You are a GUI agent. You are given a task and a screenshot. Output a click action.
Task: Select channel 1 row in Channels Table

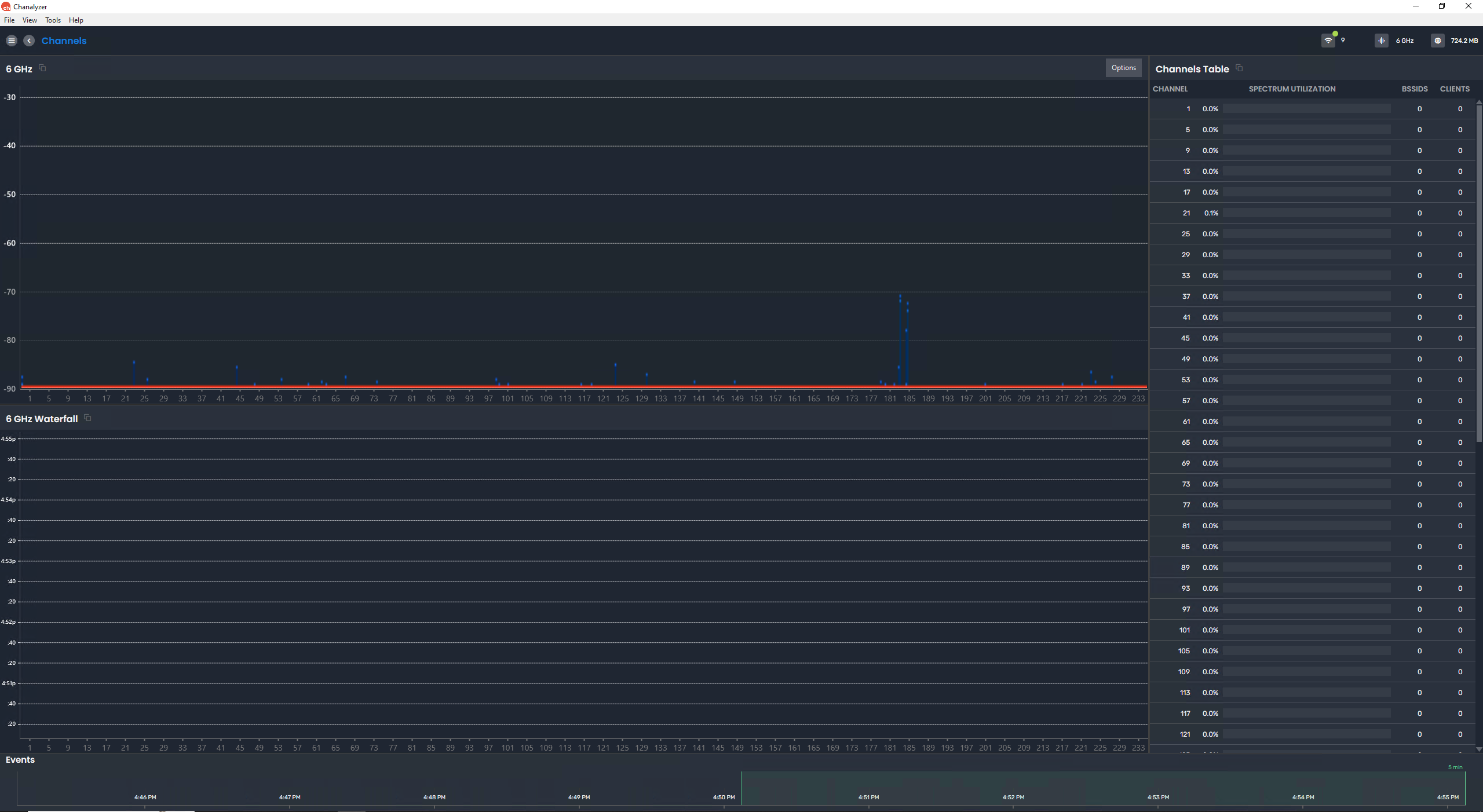[x=1312, y=109]
